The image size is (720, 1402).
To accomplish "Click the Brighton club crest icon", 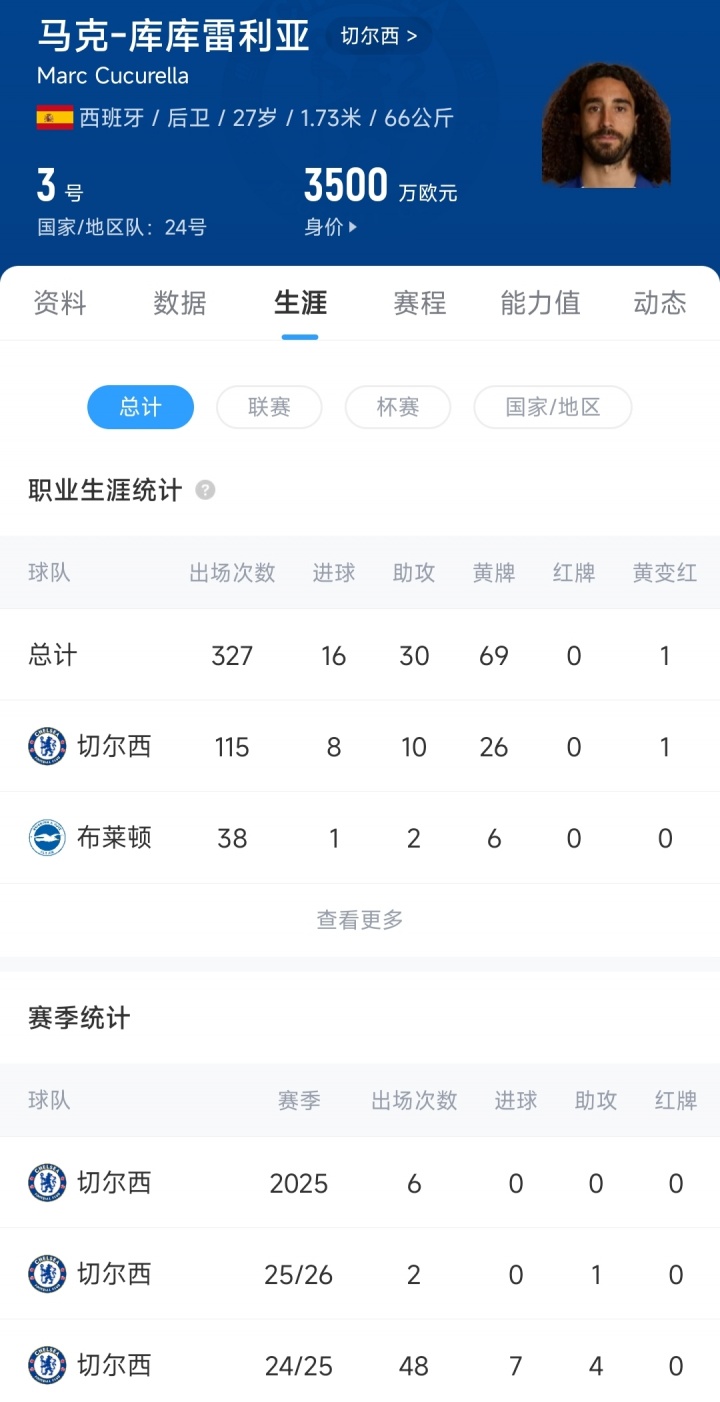I will [x=47, y=837].
